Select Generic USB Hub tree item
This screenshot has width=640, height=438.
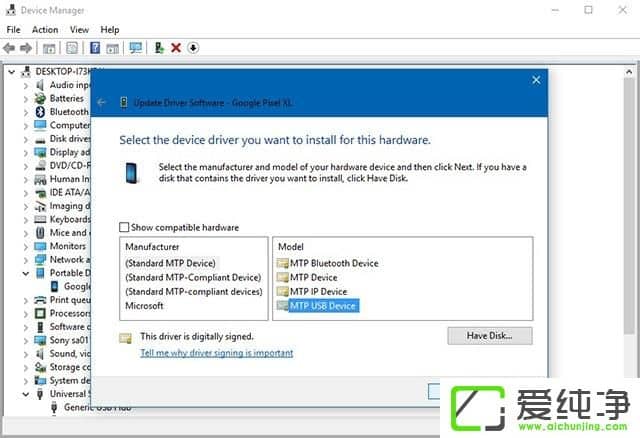(x=98, y=407)
